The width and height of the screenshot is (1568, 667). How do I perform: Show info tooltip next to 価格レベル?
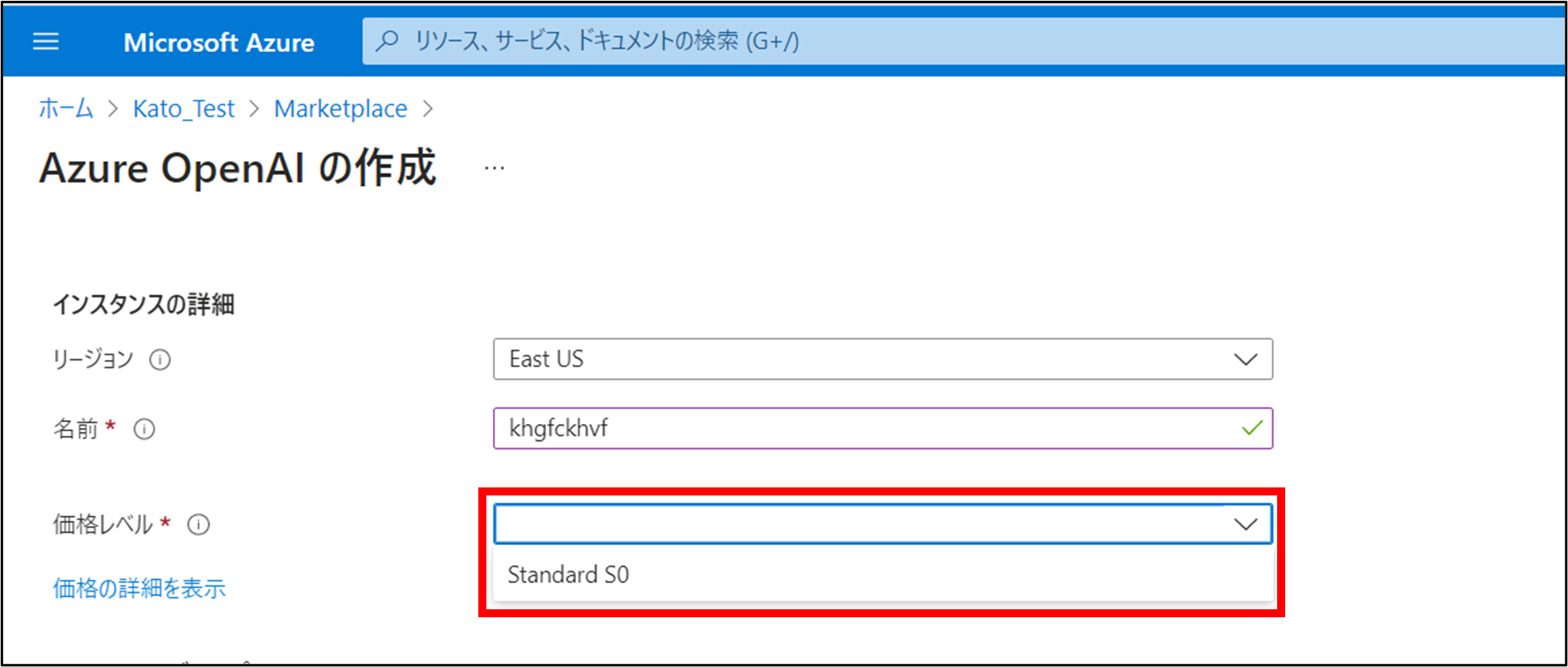point(198,525)
